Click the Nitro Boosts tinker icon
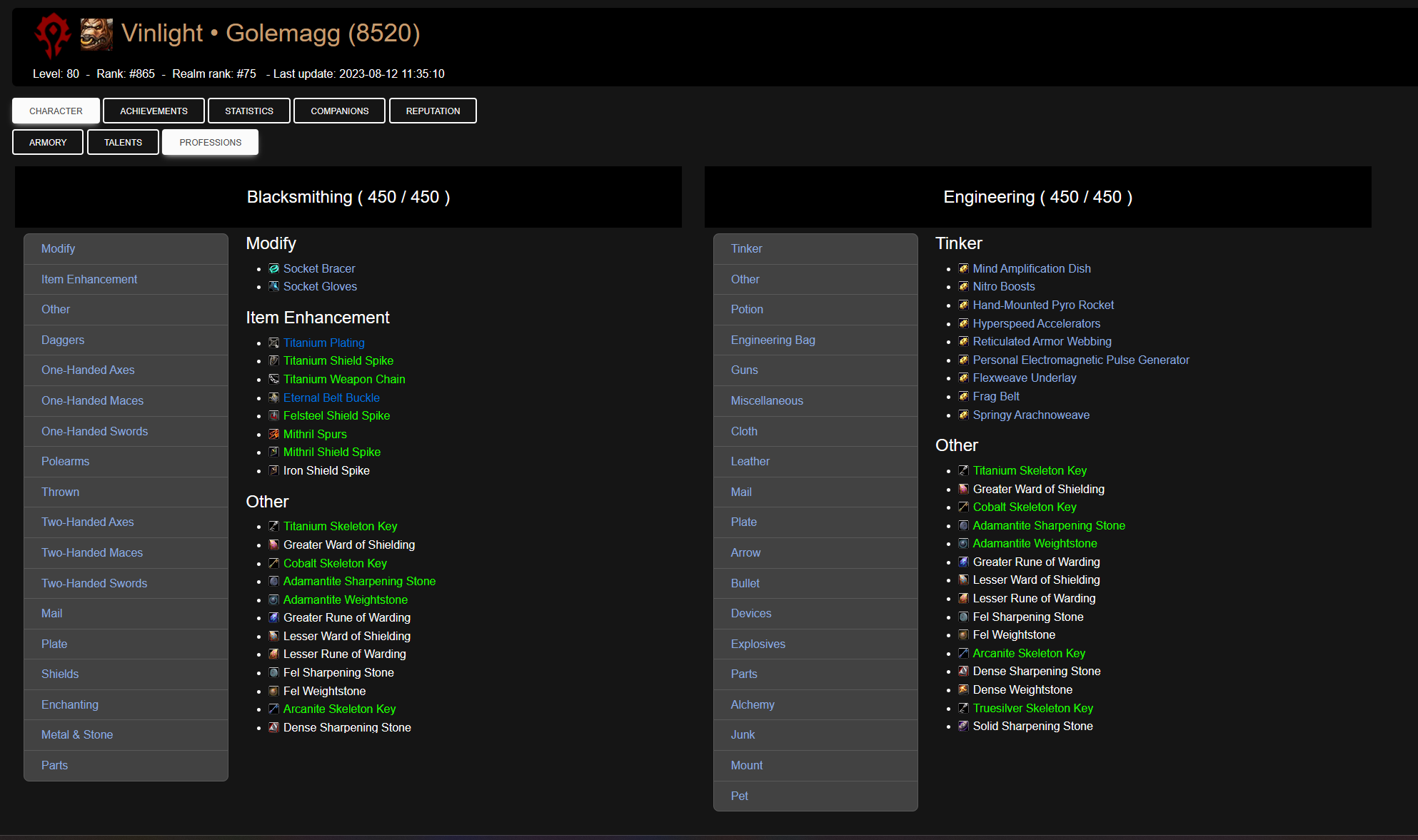The image size is (1418, 840). 963,286
